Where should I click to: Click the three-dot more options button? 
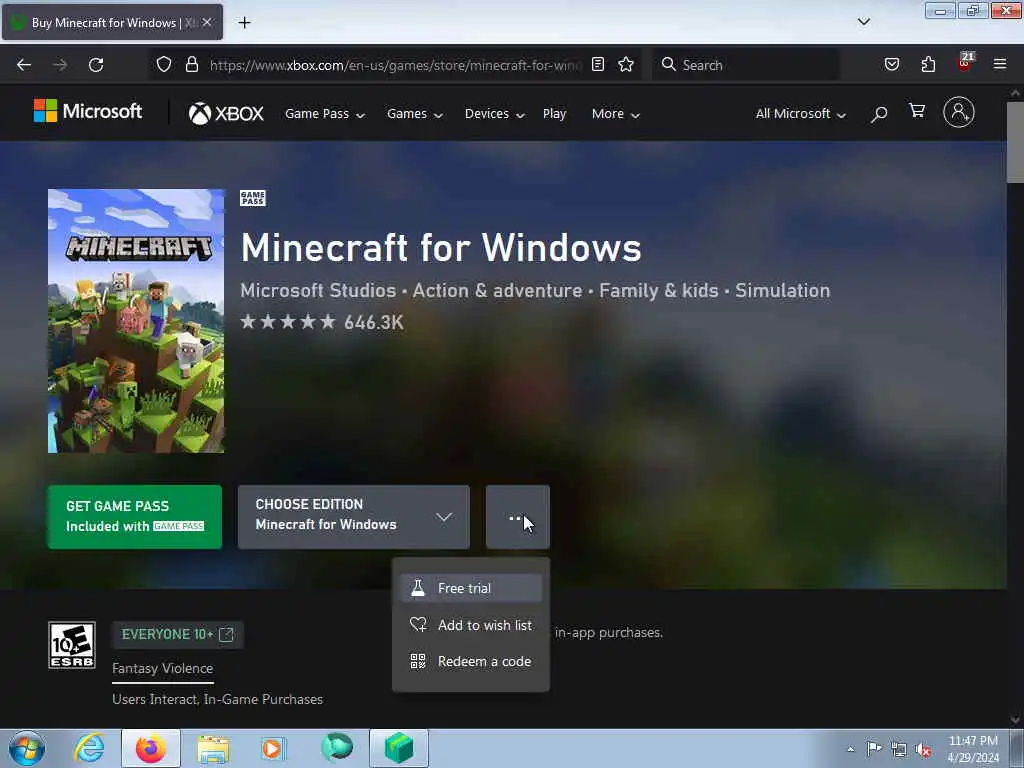(x=517, y=517)
